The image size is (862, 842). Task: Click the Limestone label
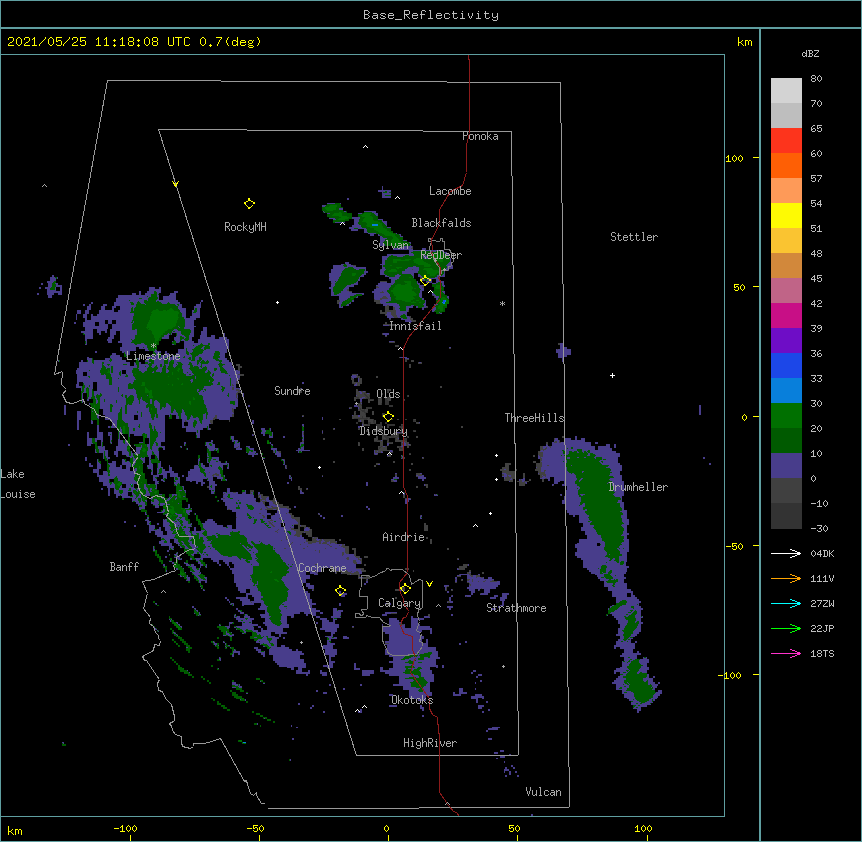(x=153, y=356)
